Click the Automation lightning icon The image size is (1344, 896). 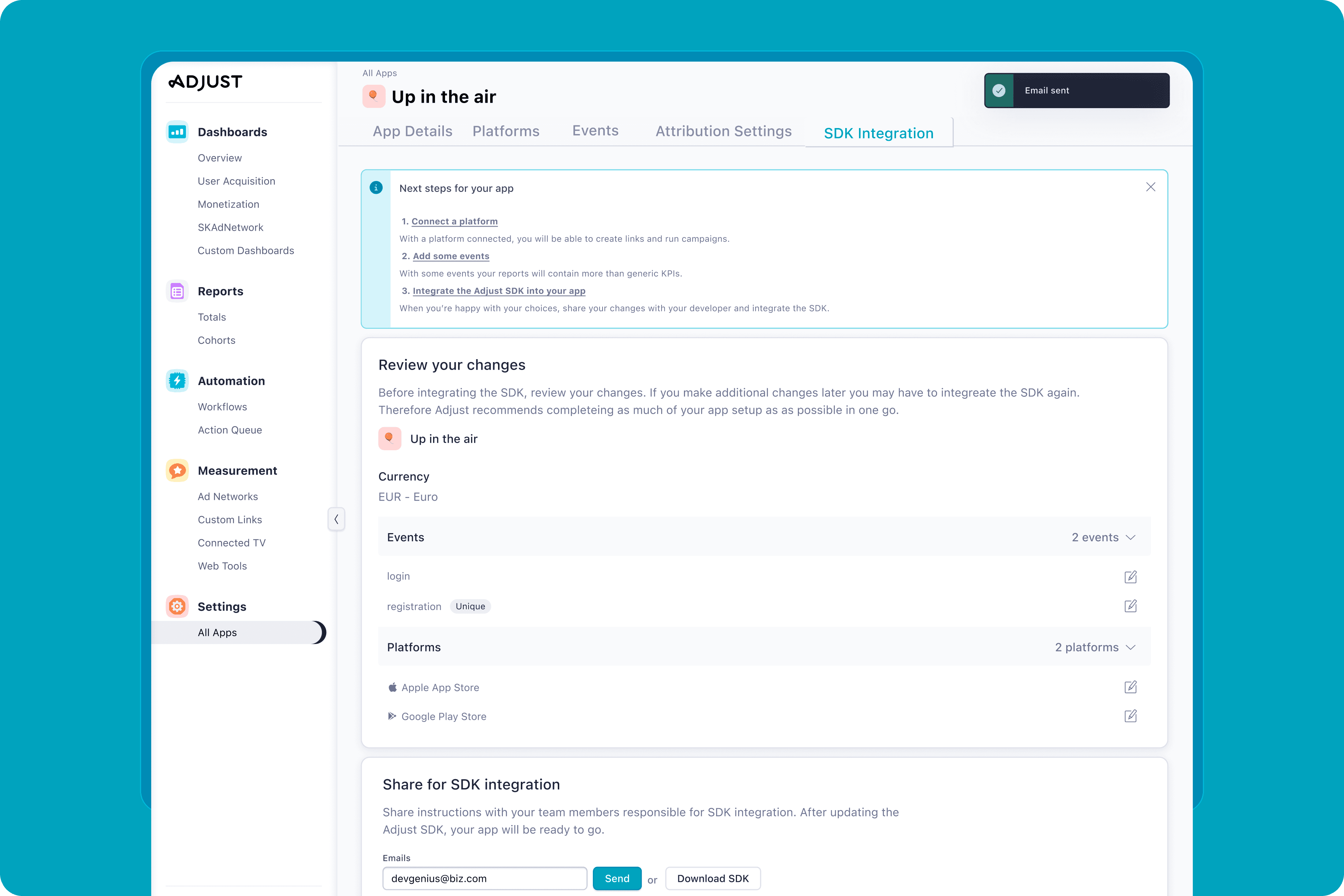pos(177,380)
